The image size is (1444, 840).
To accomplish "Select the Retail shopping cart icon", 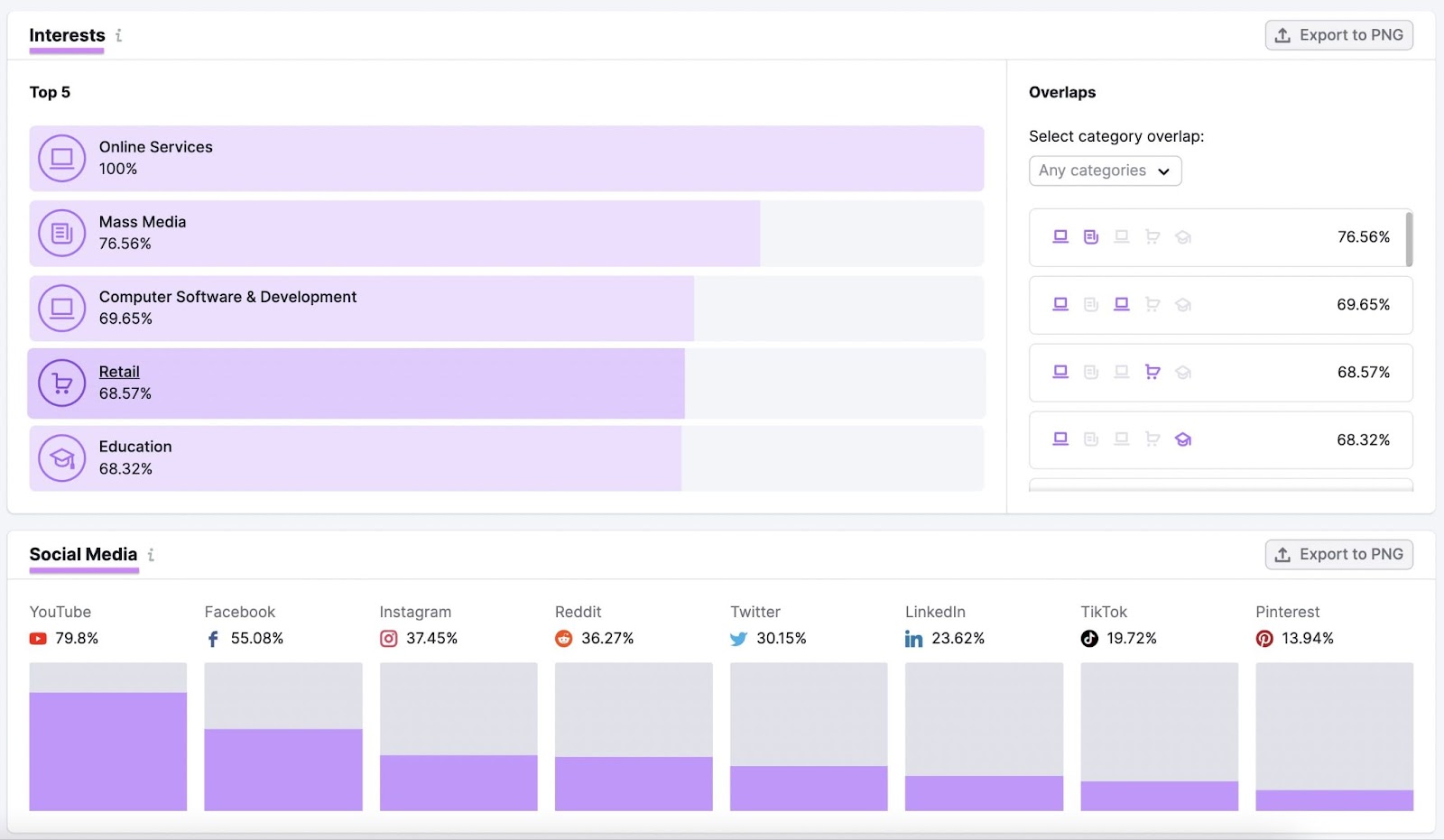I will 61,383.
